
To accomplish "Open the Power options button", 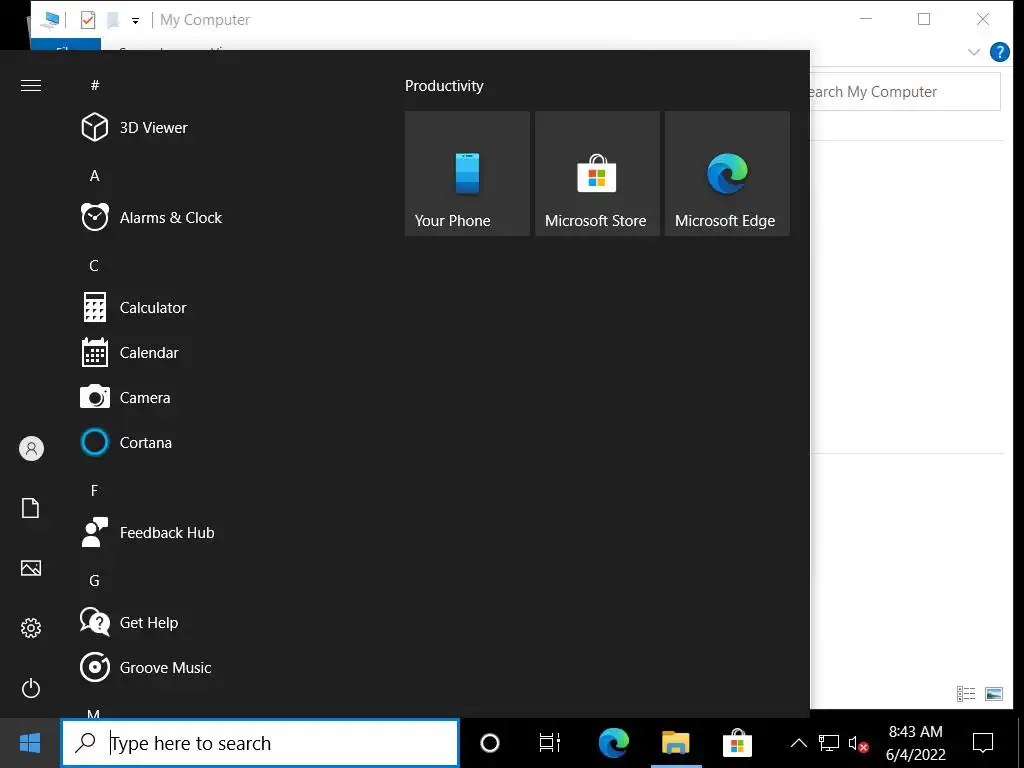I will [31, 688].
